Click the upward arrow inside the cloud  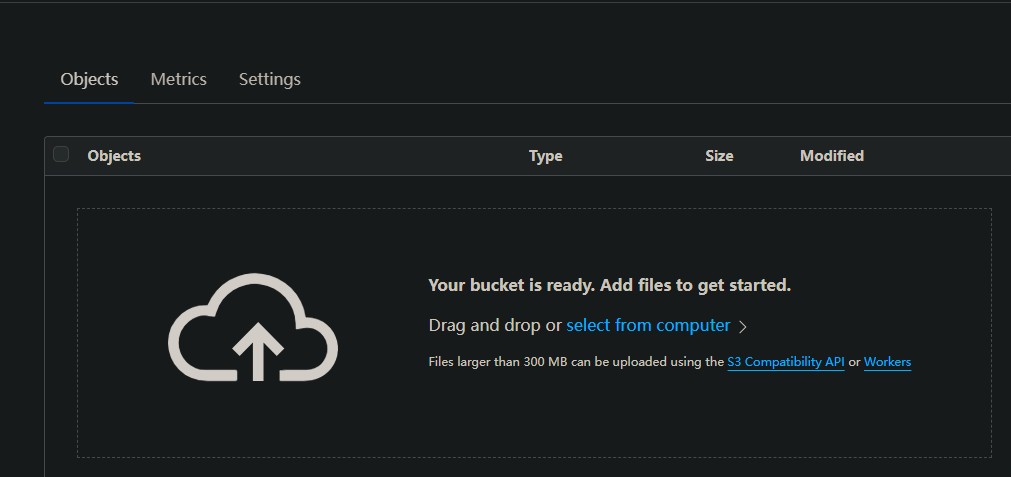[257, 350]
